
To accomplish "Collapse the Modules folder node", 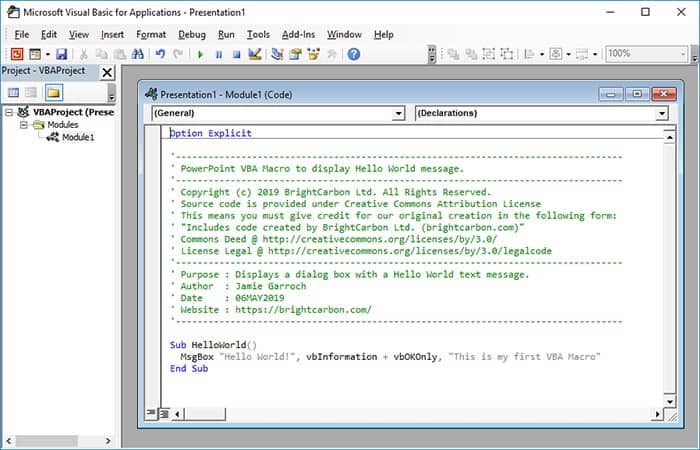I will click(24, 125).
